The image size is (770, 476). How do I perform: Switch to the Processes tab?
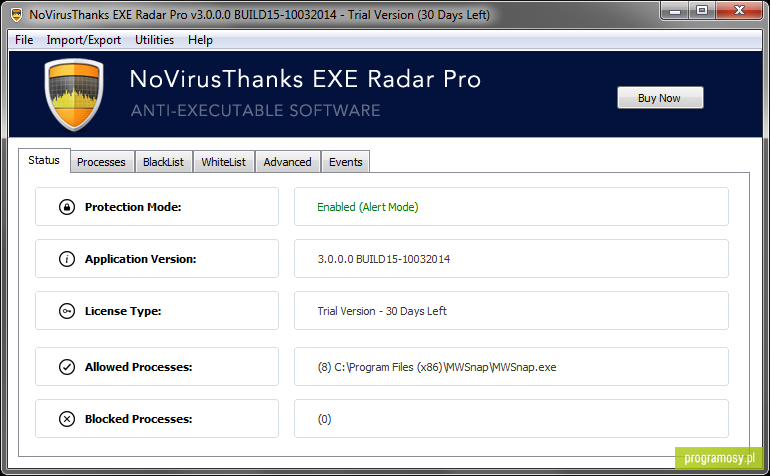[101, 162]
